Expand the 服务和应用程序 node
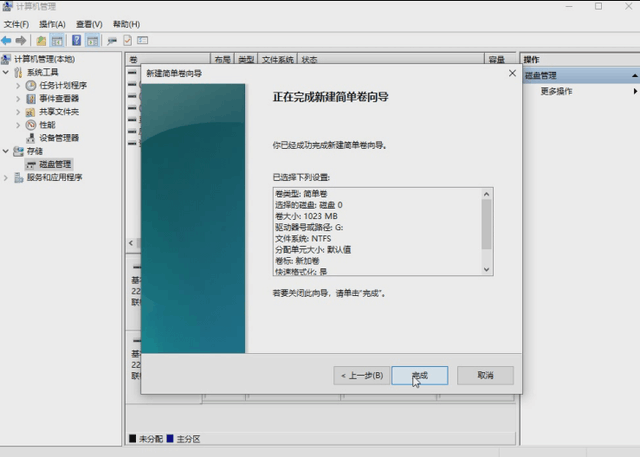640x457 pixels. tap(6, 177)
